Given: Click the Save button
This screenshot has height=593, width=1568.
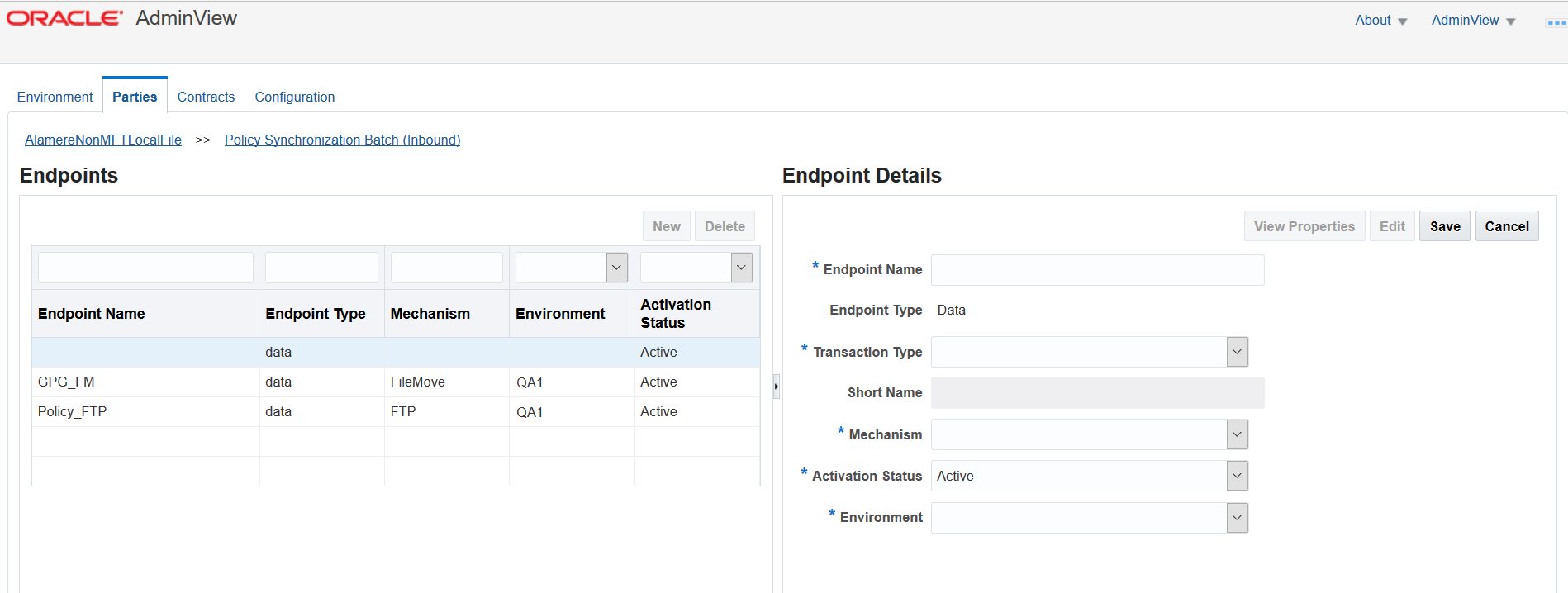Looking at the screenshot, I should coord(1445,226).
